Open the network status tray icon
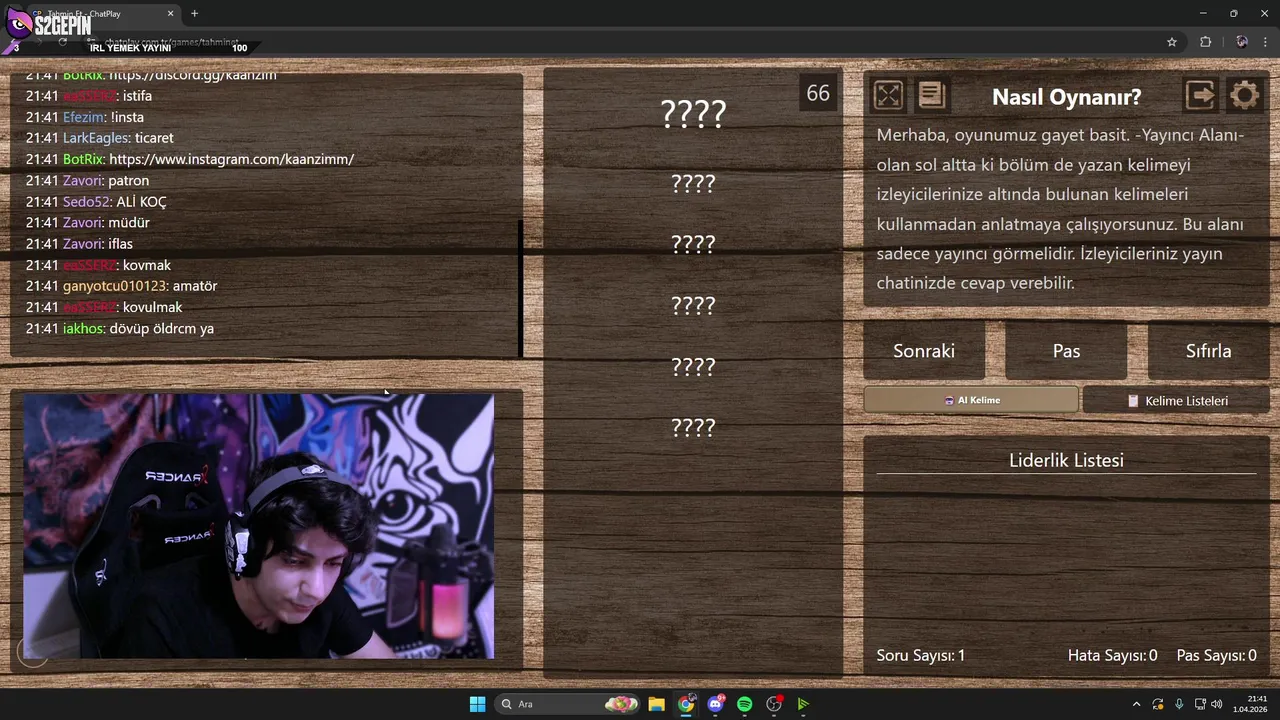The height and width of the screenshot is (720, 1280). coord(1200,704)
